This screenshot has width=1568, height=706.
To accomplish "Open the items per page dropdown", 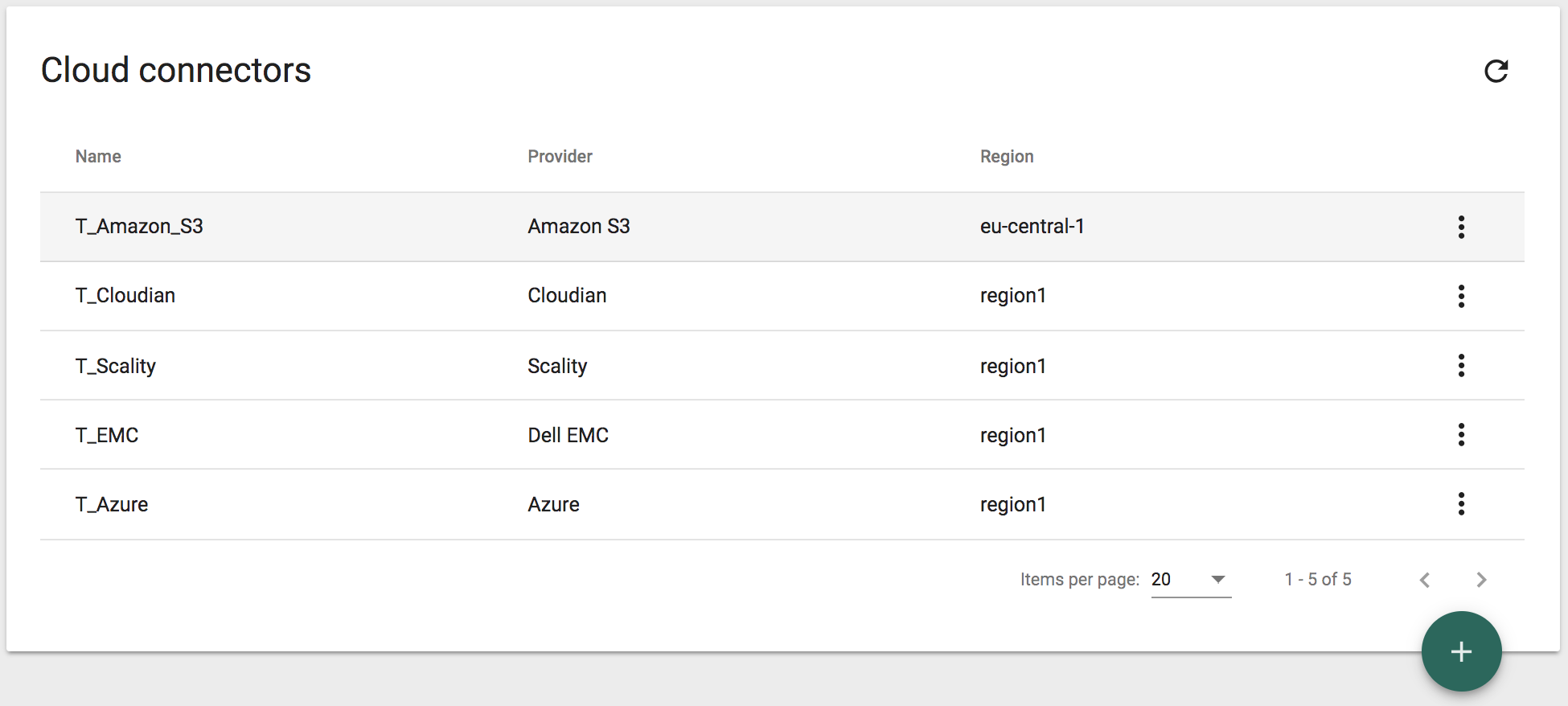I will click(1190, 579).
